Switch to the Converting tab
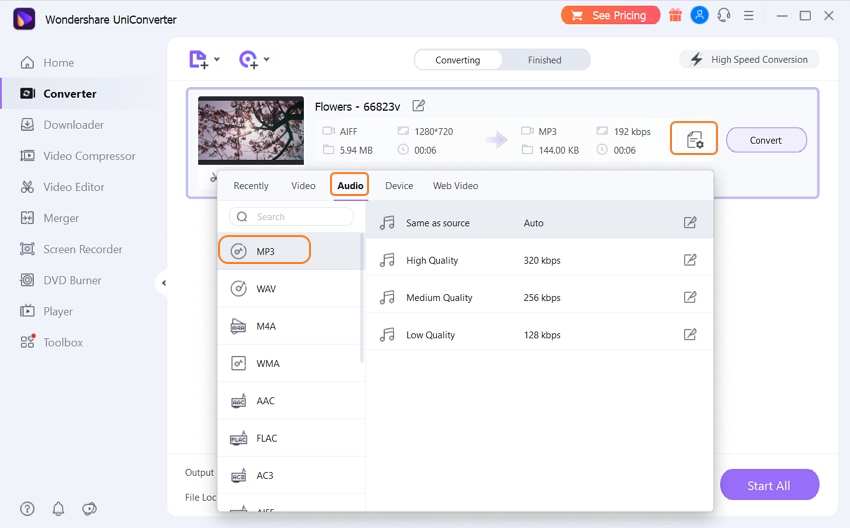 pos(458,60)
